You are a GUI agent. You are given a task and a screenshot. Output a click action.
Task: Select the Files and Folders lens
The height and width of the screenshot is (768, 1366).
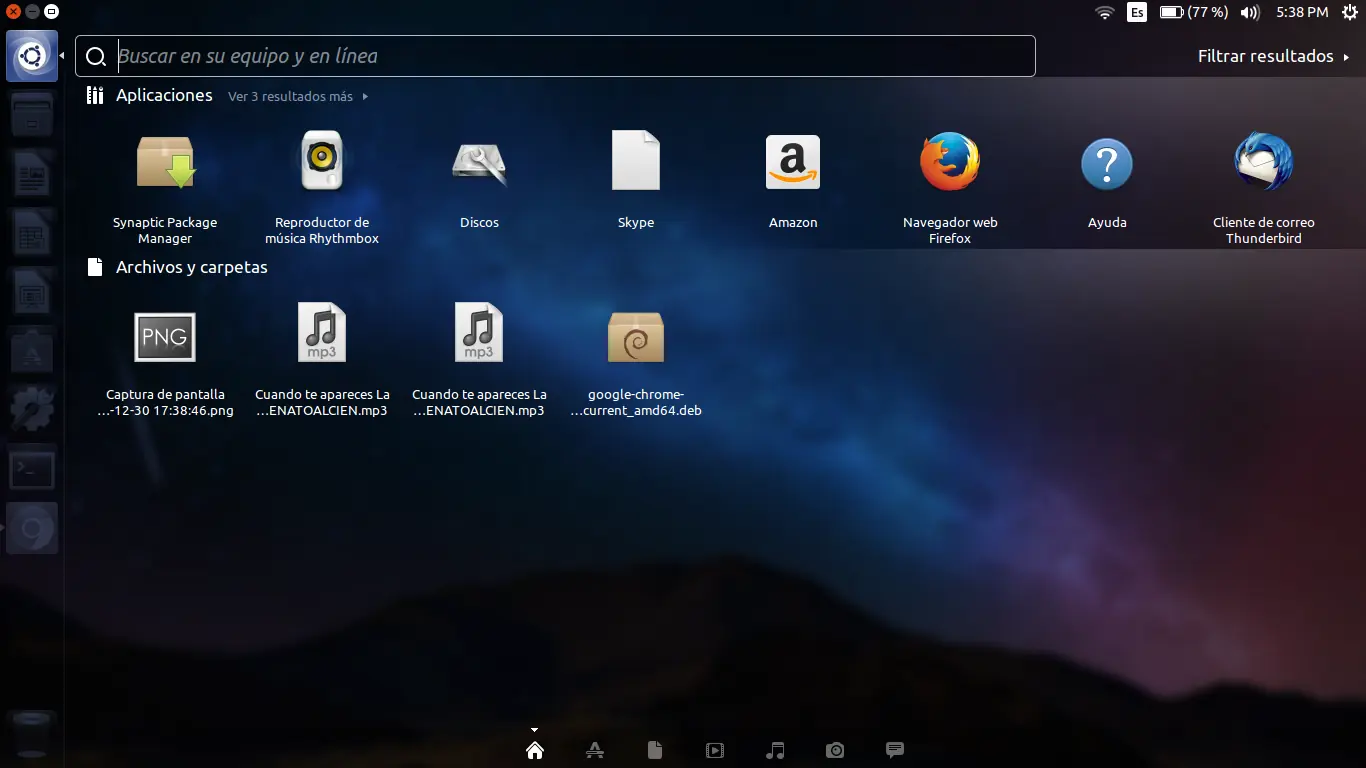point(655,749)
